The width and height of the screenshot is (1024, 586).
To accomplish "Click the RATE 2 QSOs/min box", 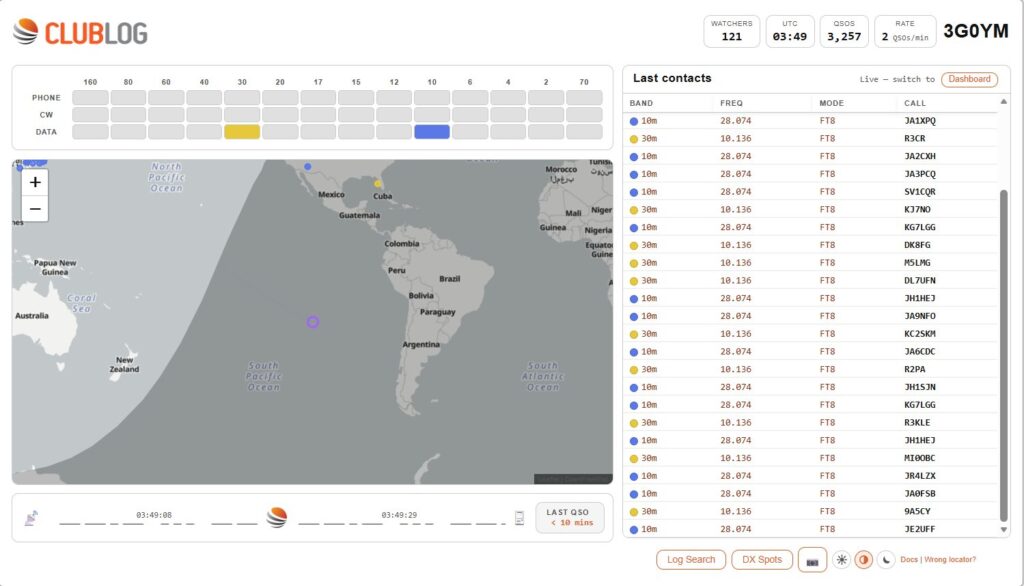I will [904, 31].
